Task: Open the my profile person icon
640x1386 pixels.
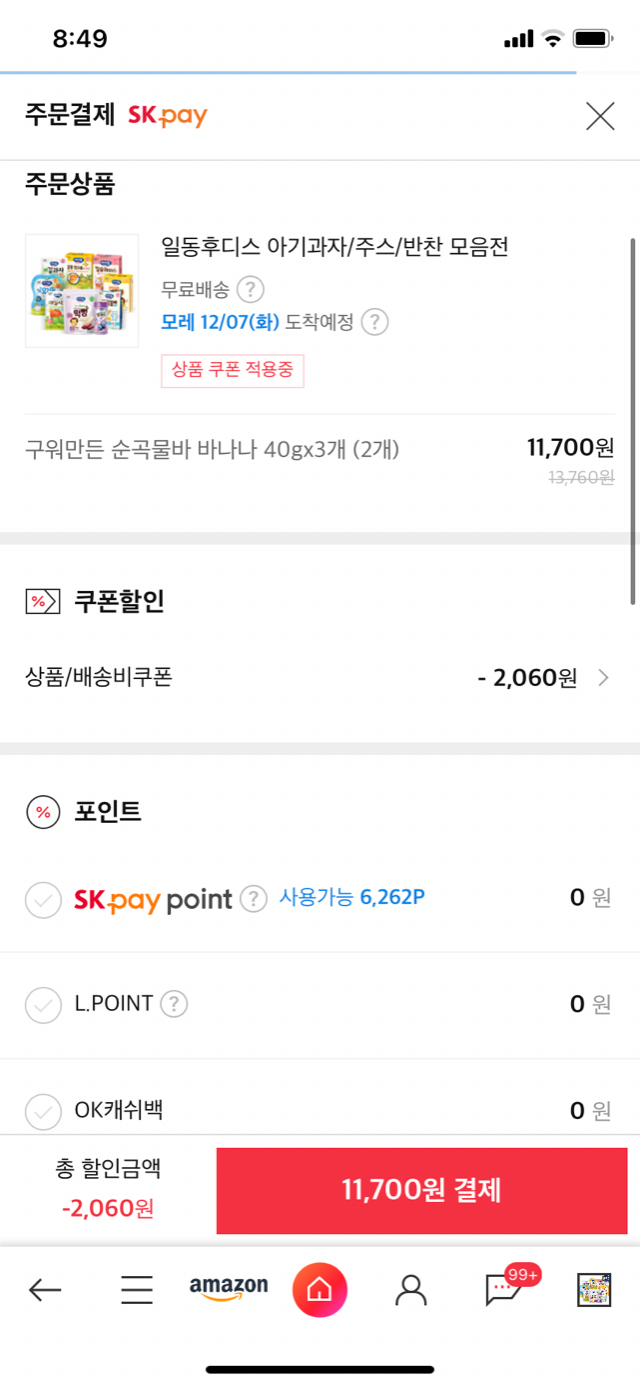Action: tap(411, 1290)
